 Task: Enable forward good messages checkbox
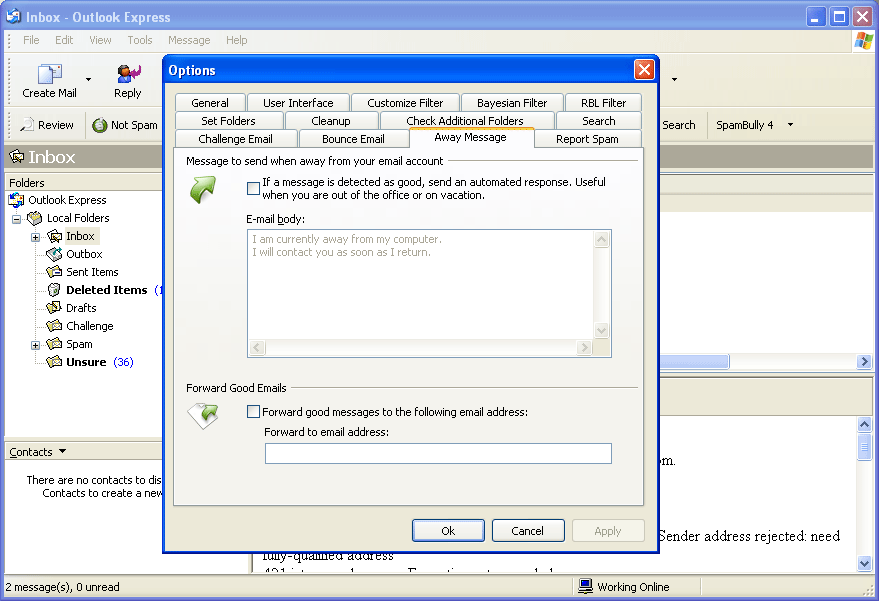(x=253, y=412)
